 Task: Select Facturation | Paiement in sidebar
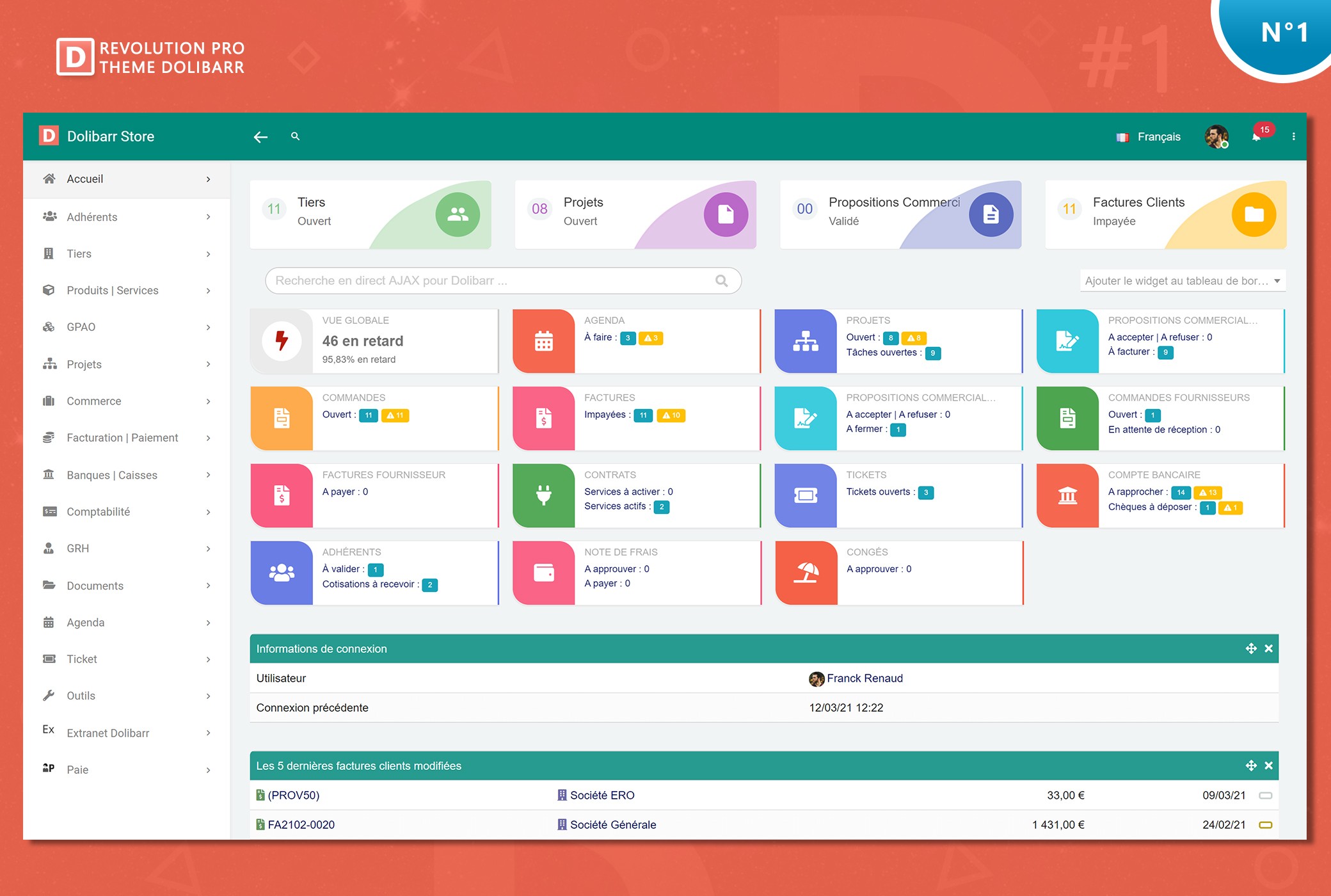(x=122, y=438)
